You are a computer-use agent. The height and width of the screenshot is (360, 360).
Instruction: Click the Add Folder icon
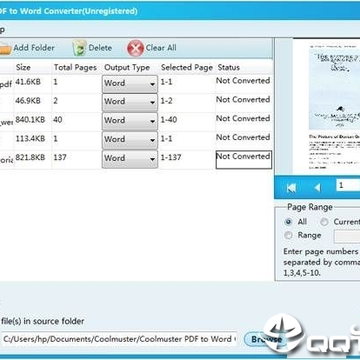pyautogui.click(x=5, y=49)
